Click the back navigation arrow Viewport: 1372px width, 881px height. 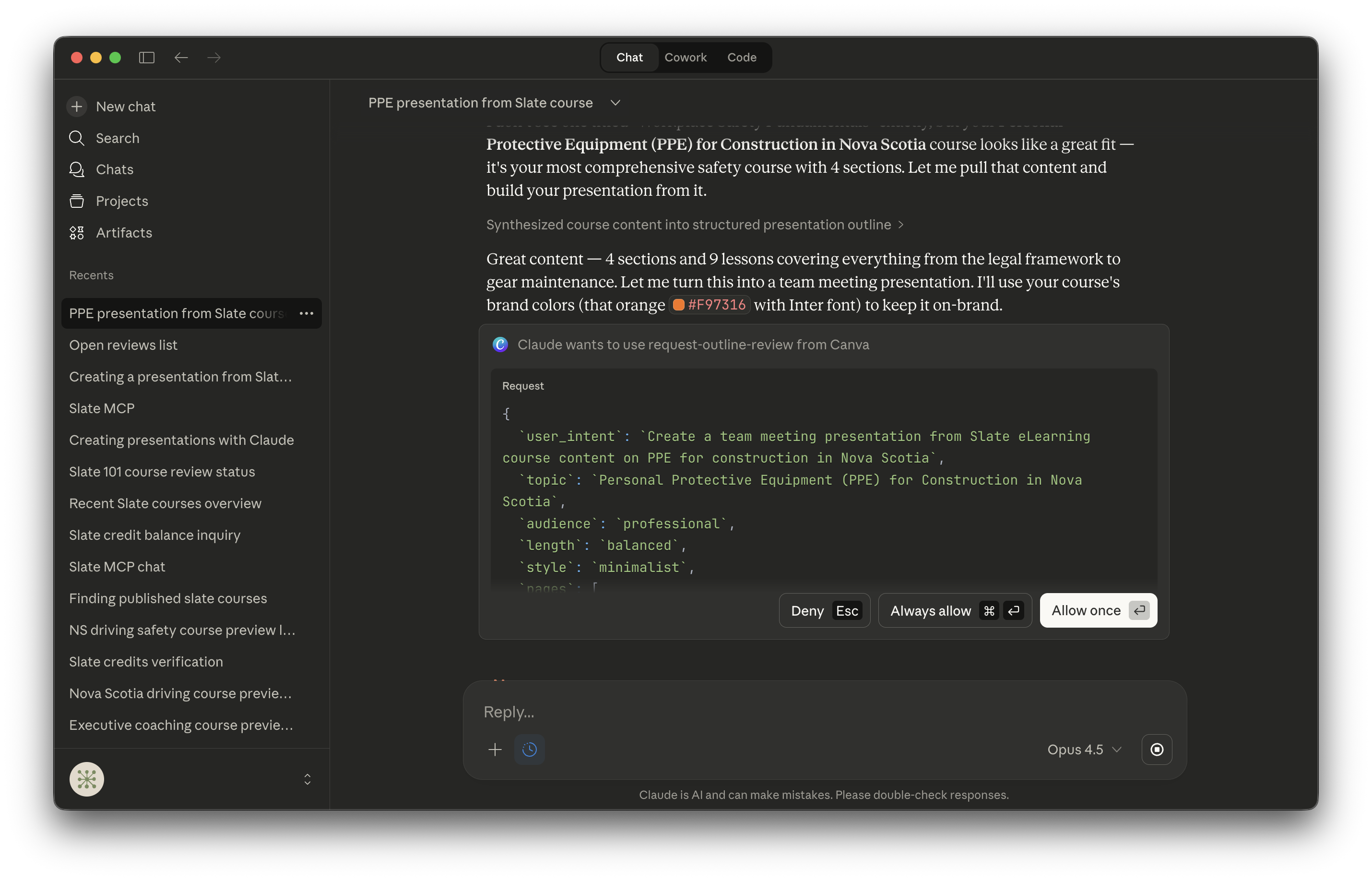coord(181,58)
